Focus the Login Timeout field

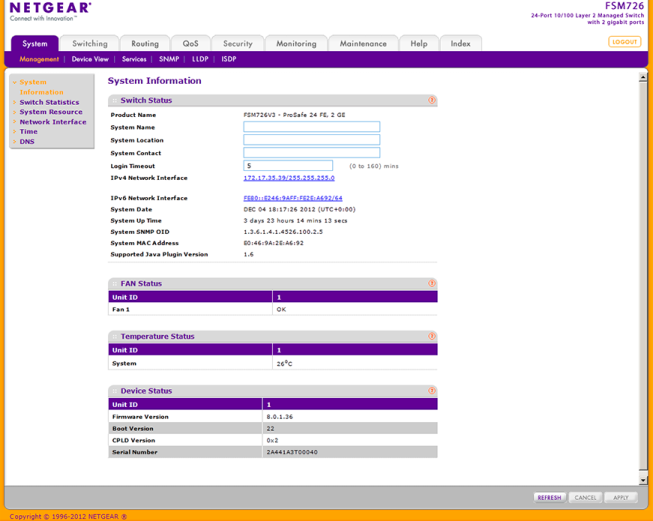pos(288,166)
